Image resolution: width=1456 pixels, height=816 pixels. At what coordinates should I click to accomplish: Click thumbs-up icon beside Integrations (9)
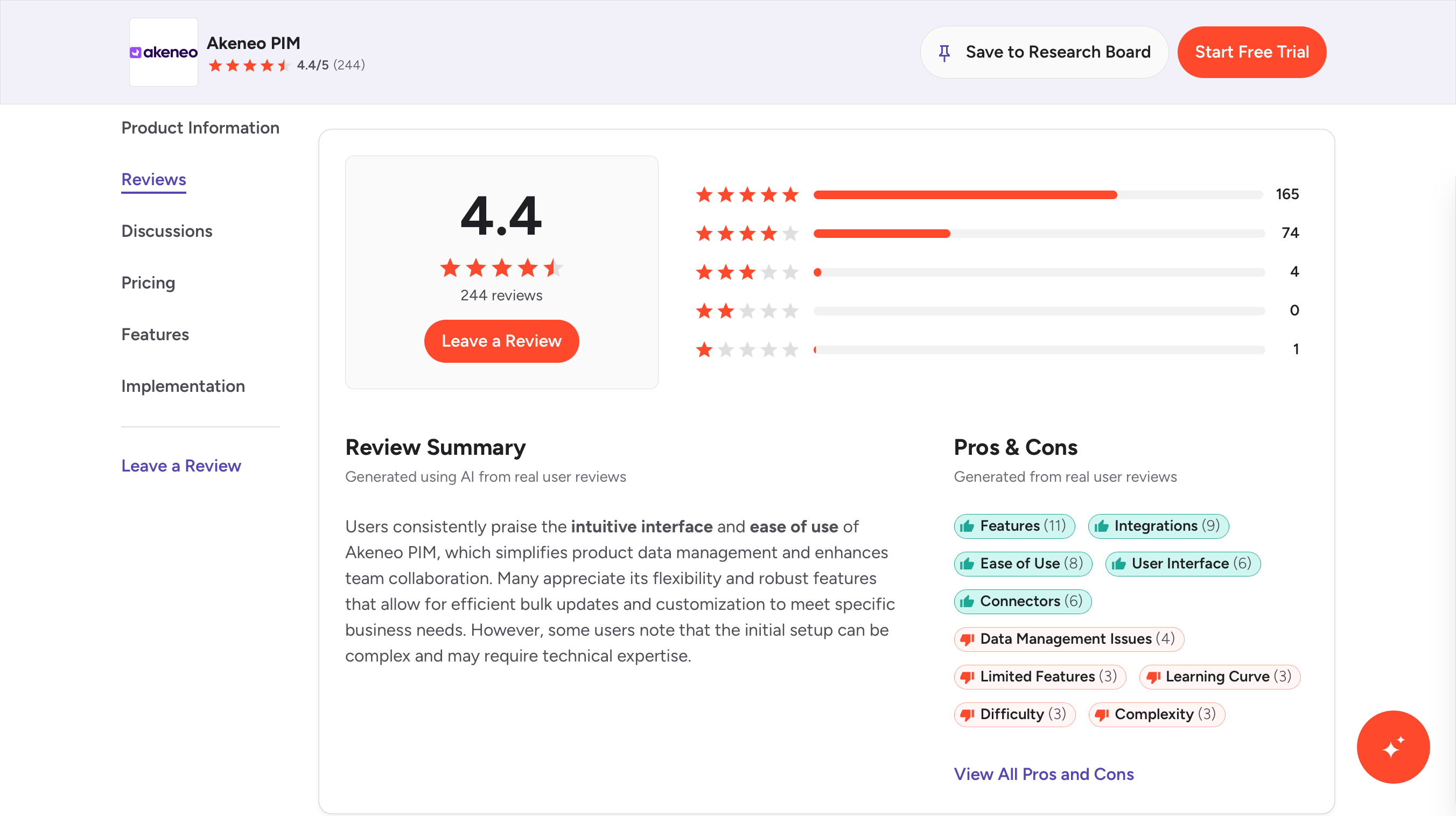point(1101,526)
